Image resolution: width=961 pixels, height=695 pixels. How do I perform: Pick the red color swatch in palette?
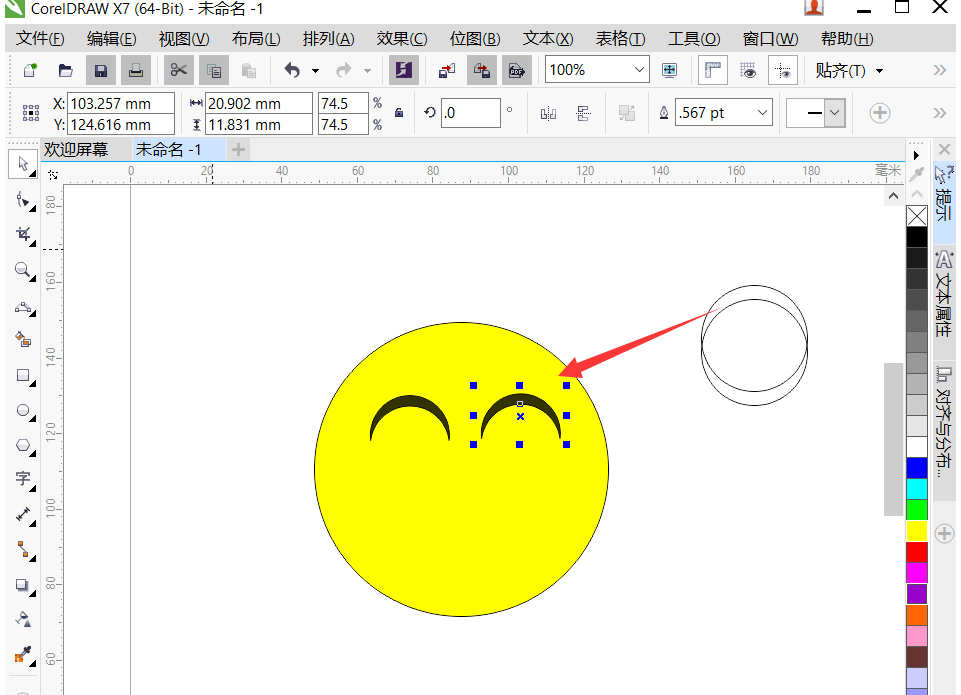click(917, 552)
